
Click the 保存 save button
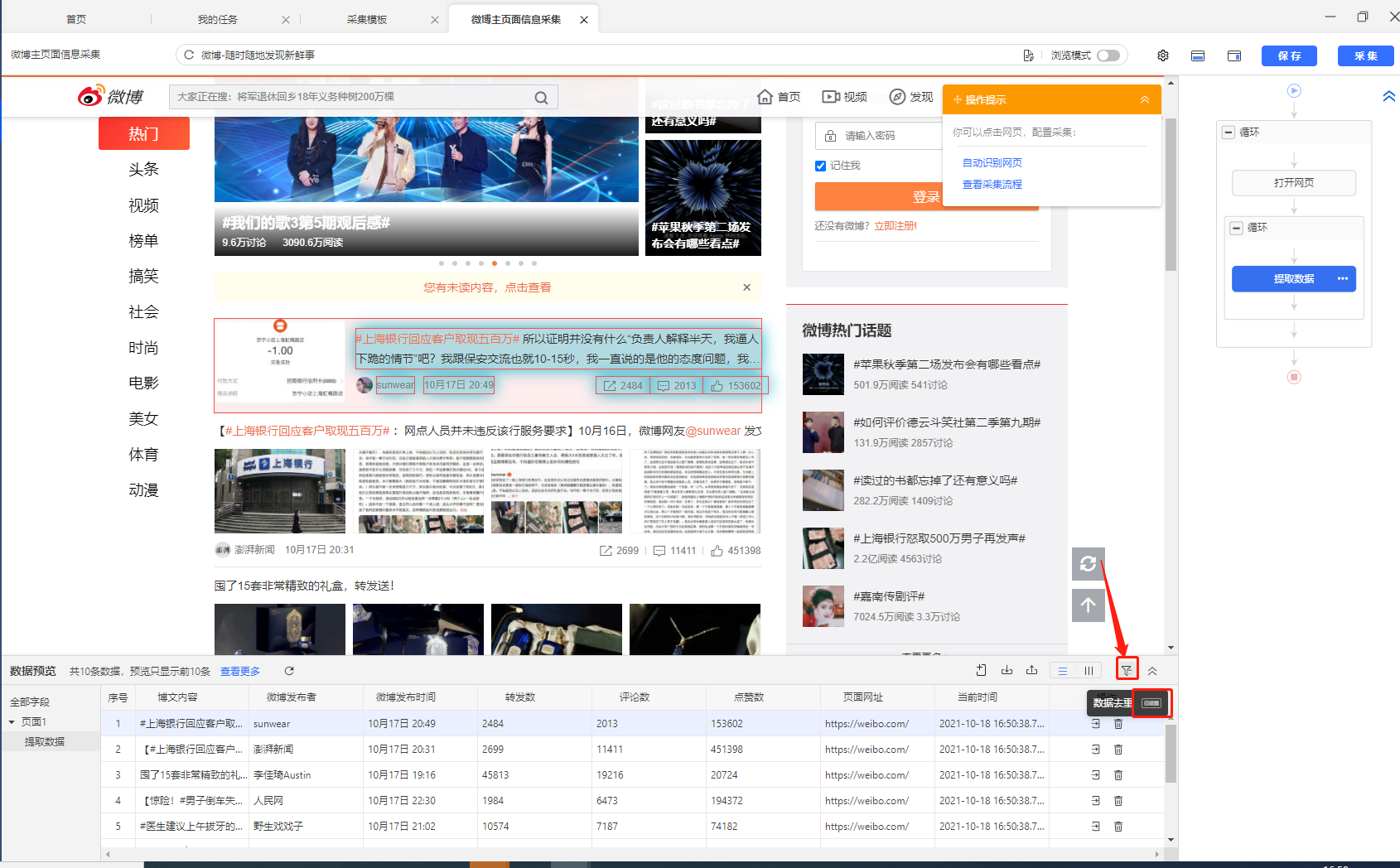pos(1289,55)
